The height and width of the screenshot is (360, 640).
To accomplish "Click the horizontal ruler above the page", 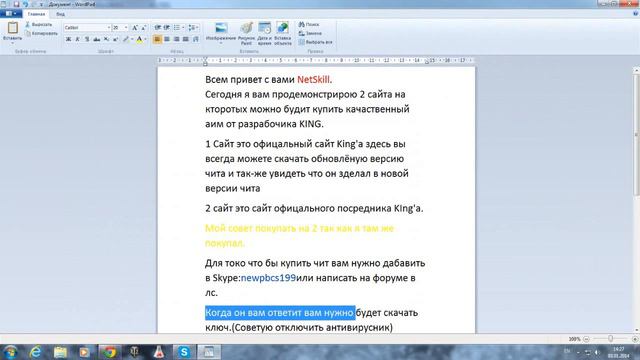I will (316, 60).
